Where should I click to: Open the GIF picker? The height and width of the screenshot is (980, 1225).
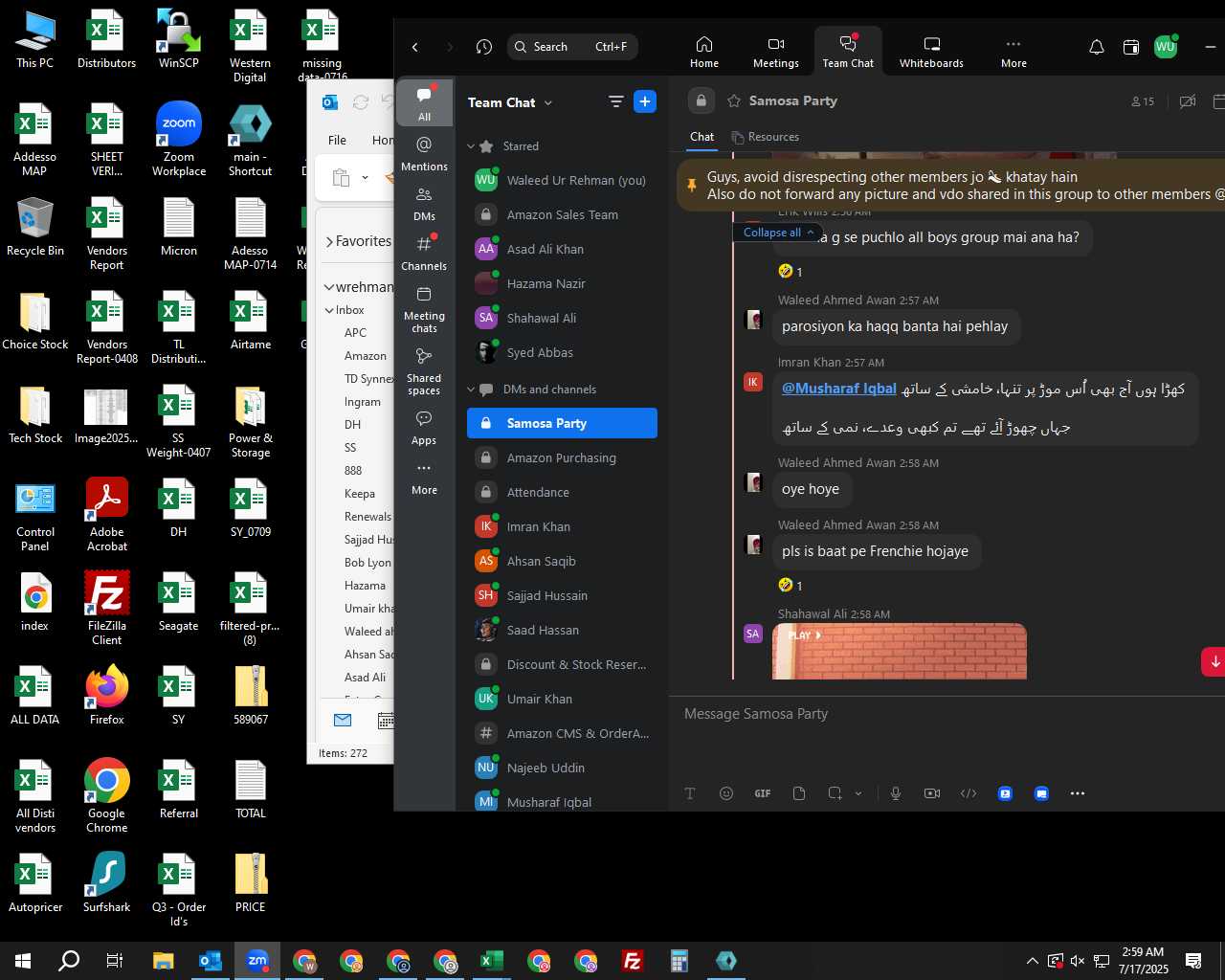[x=763, y=793]
